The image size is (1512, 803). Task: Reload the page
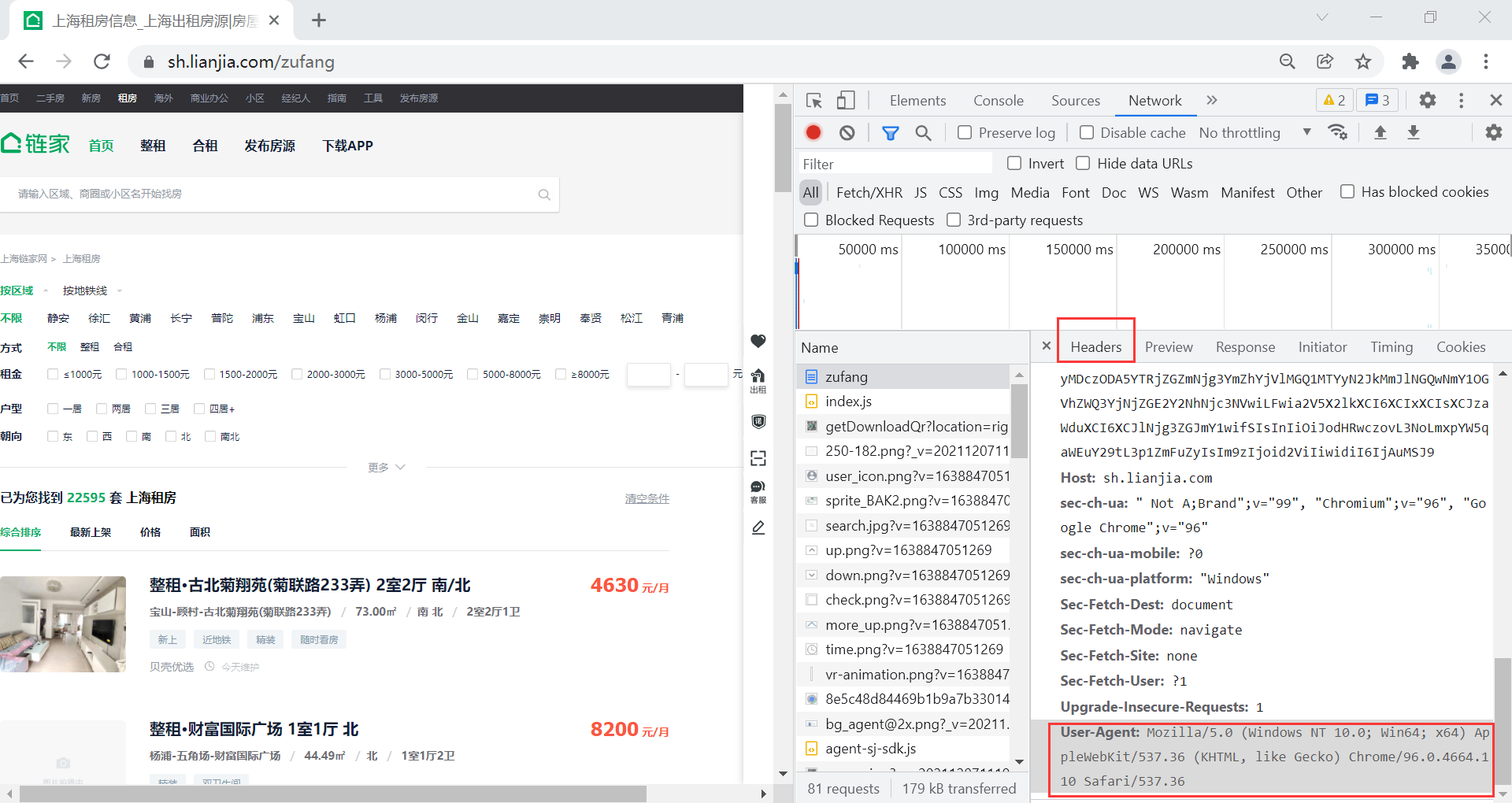(102, 61)
